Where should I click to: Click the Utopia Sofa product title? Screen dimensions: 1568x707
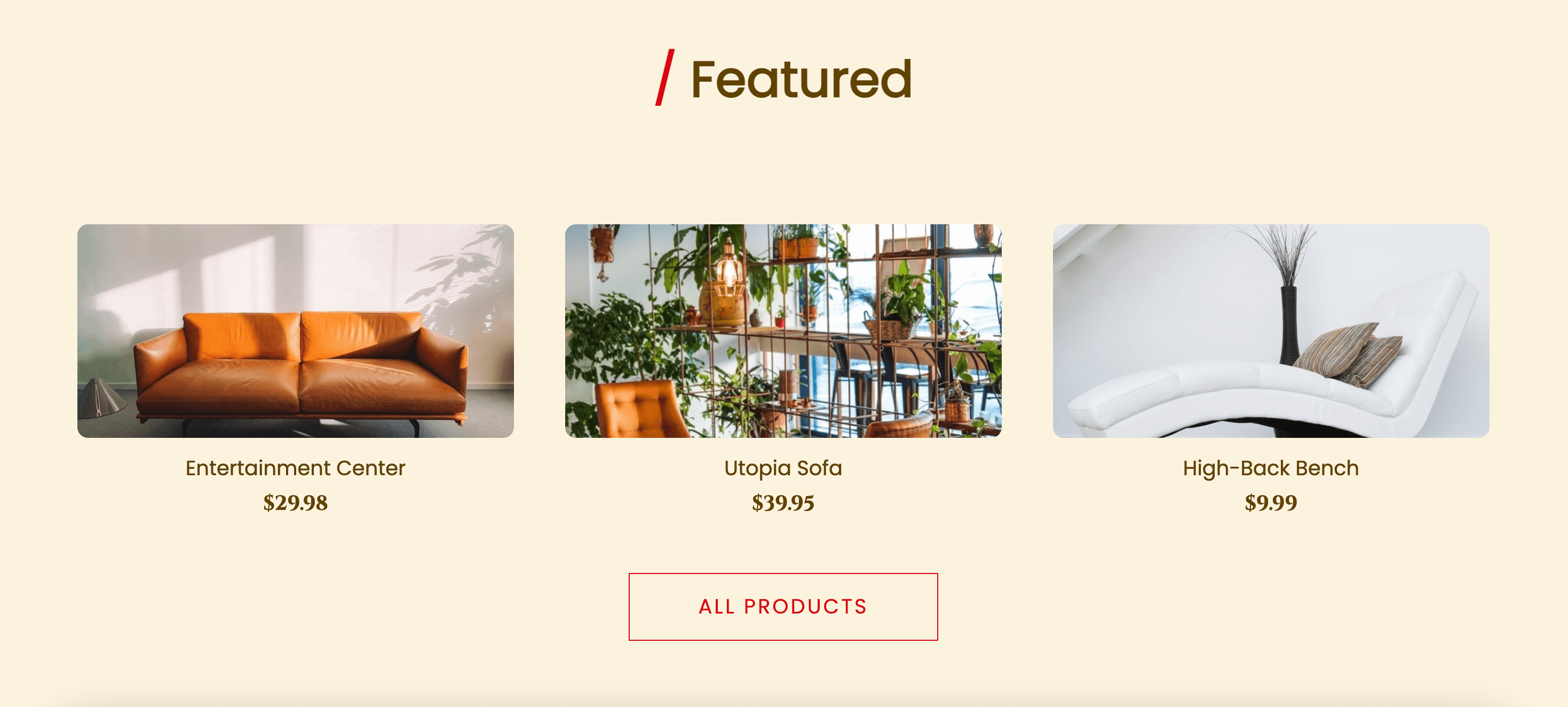783,468
